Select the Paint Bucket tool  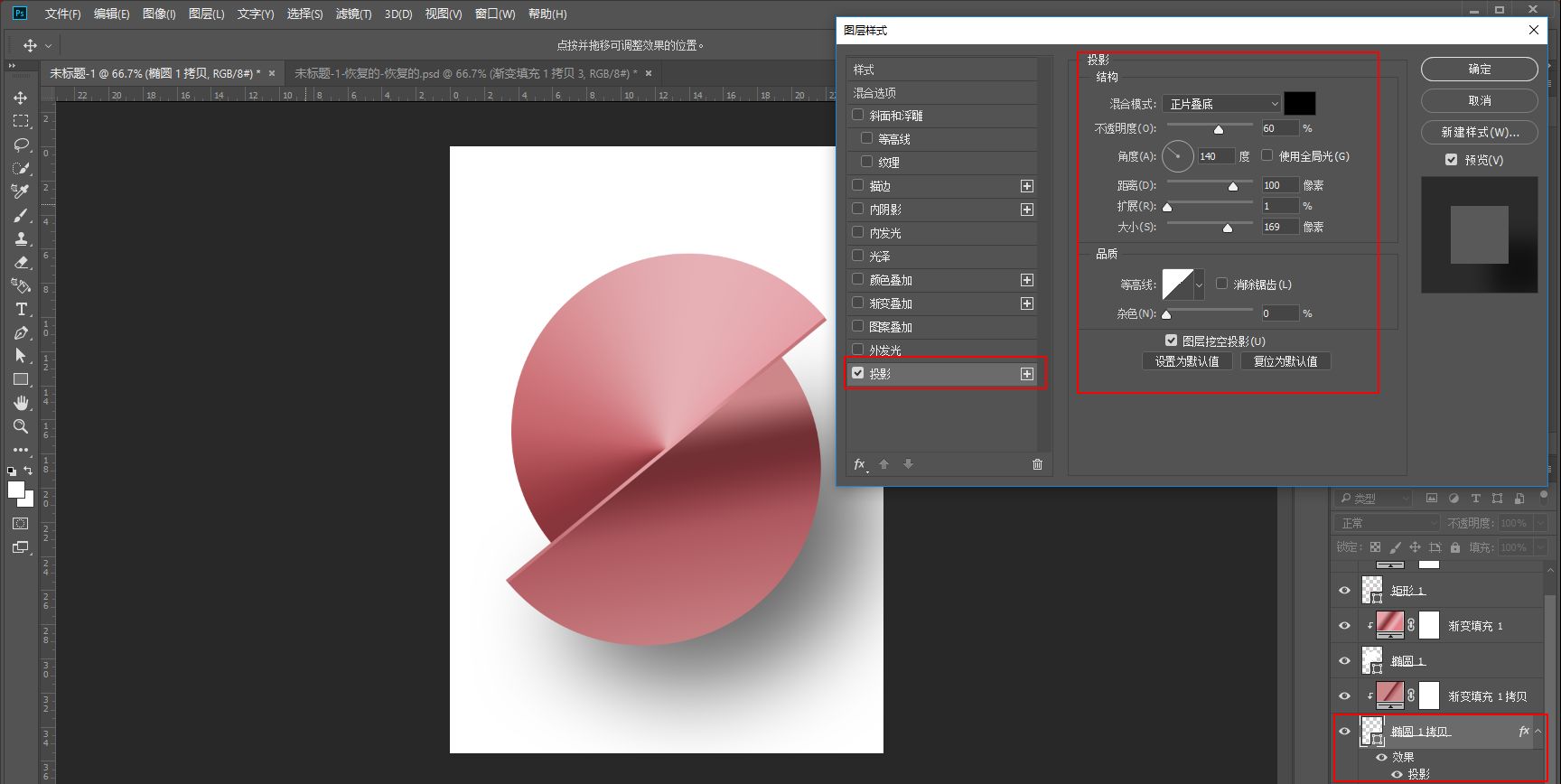[21, 285]
